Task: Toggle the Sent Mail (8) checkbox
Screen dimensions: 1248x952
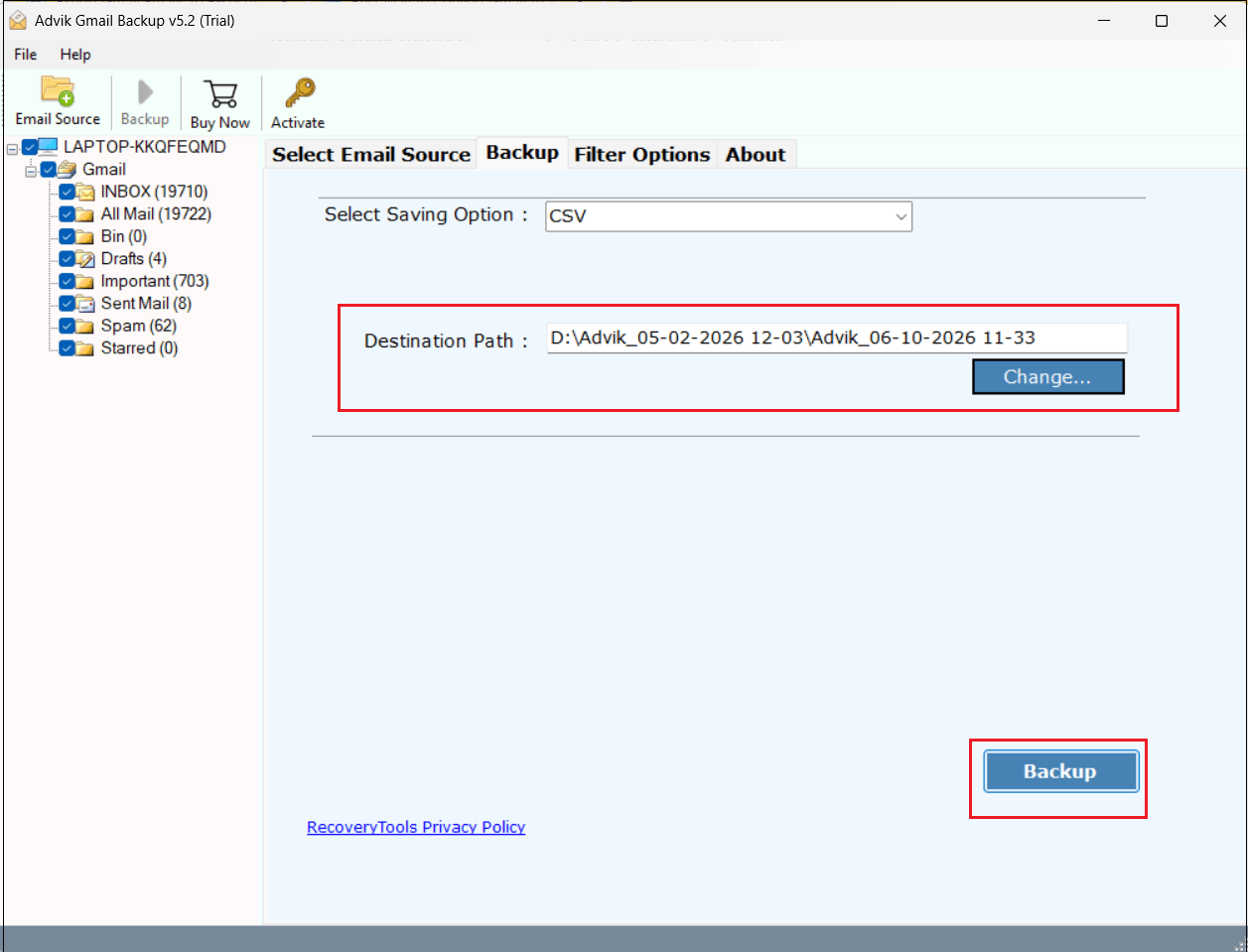Action: click(x=67, y=304)
